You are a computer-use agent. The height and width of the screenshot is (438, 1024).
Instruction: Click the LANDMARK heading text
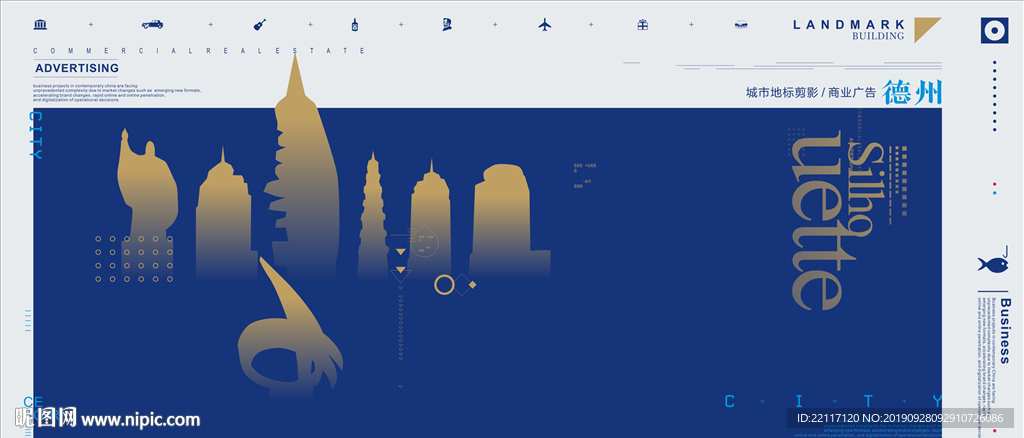849,25
